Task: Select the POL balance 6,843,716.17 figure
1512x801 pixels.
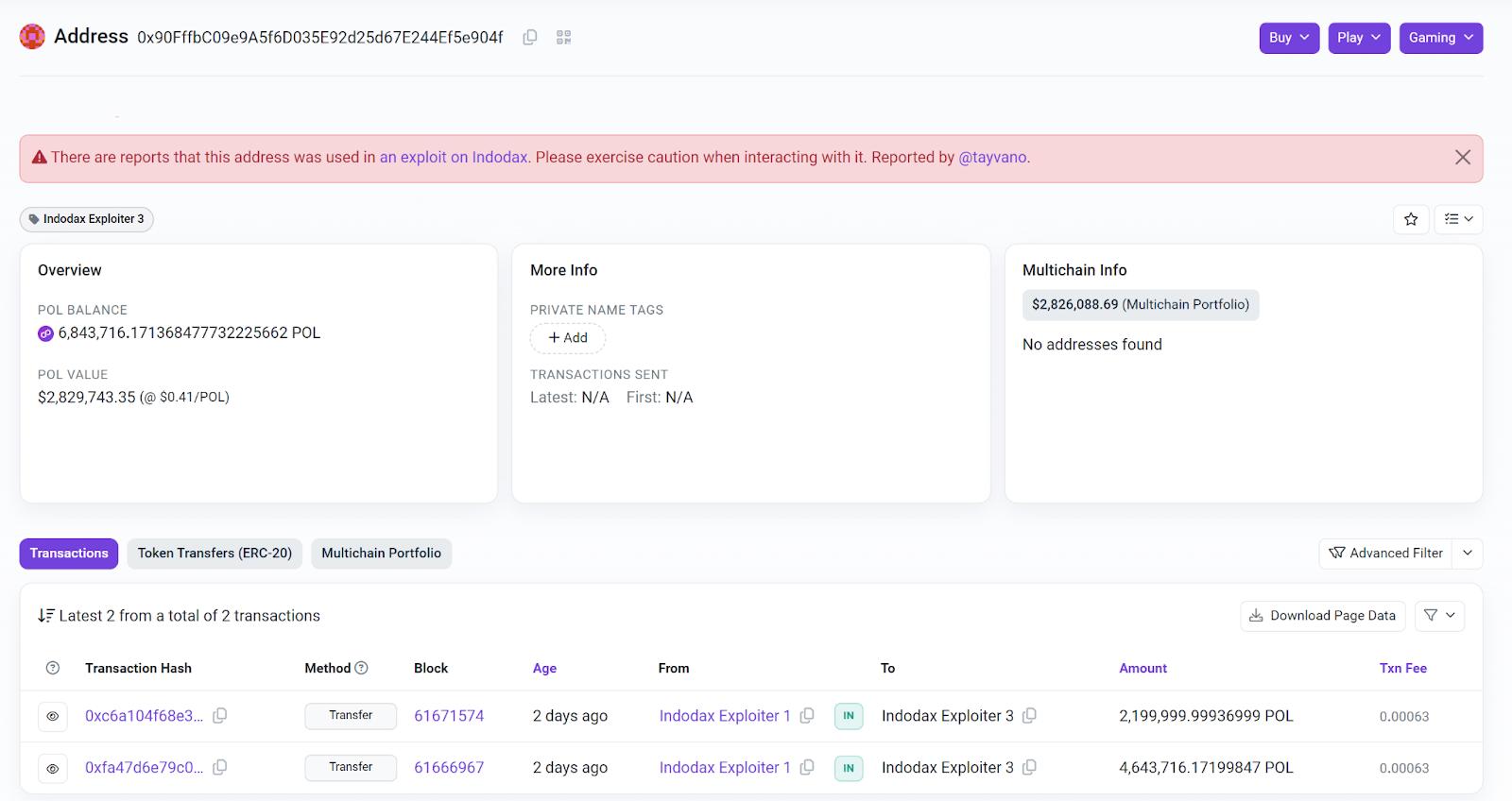Action: pos(189,333)
